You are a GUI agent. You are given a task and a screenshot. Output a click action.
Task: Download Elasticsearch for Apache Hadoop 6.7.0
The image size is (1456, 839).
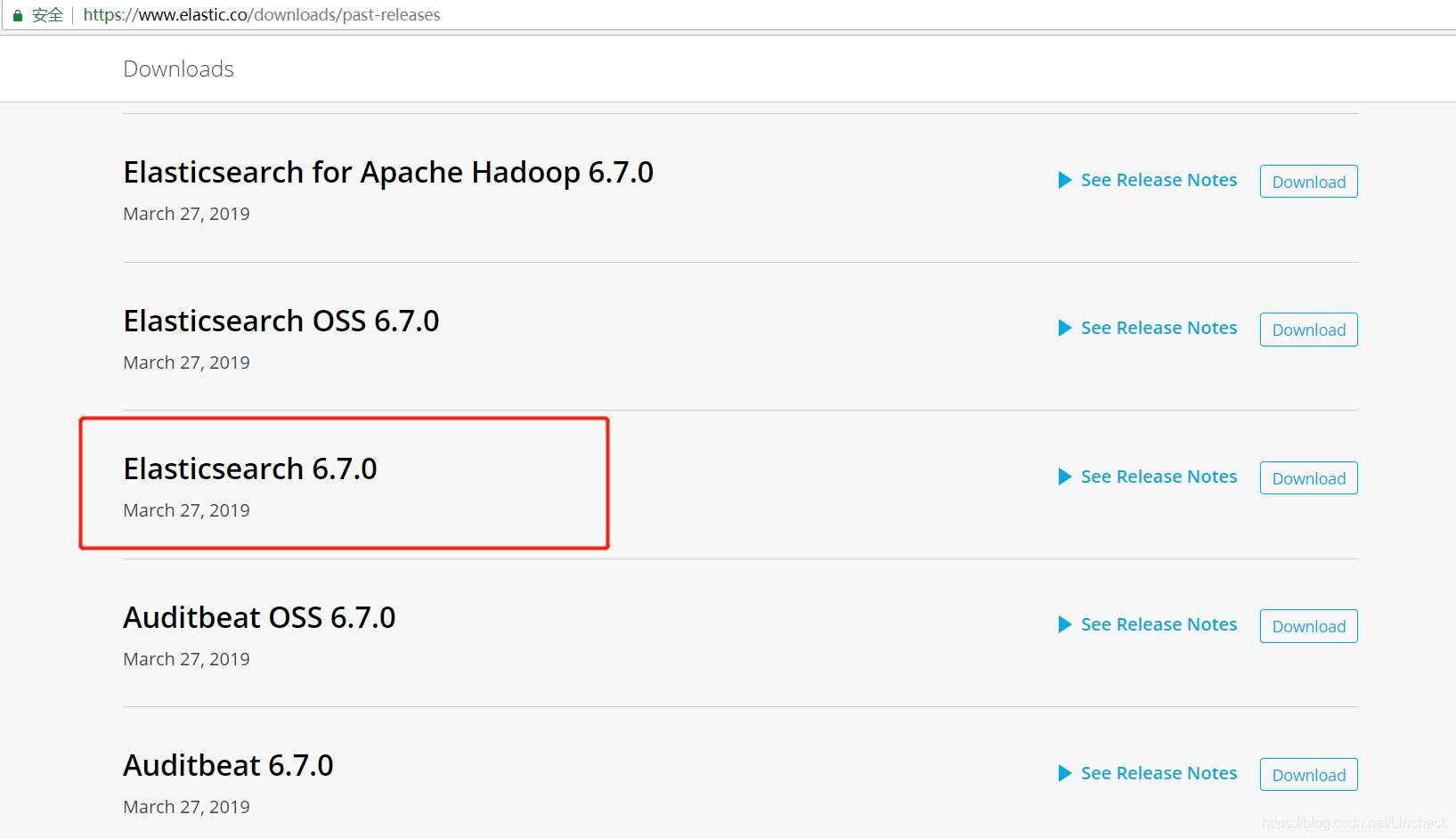[x=1308, y=182]
